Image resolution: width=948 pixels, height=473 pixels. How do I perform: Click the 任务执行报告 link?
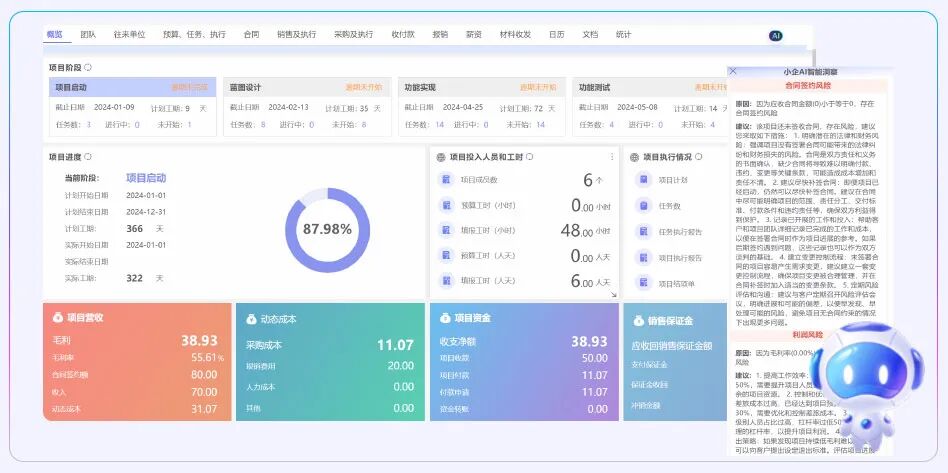[680, 232]
